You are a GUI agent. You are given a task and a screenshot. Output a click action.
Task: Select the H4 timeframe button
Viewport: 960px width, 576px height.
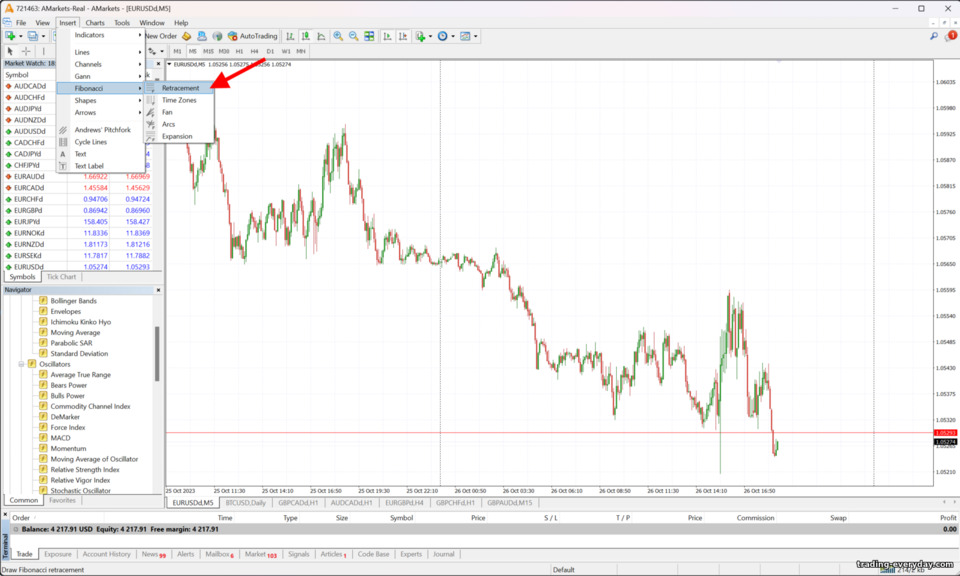click(255, 51)
